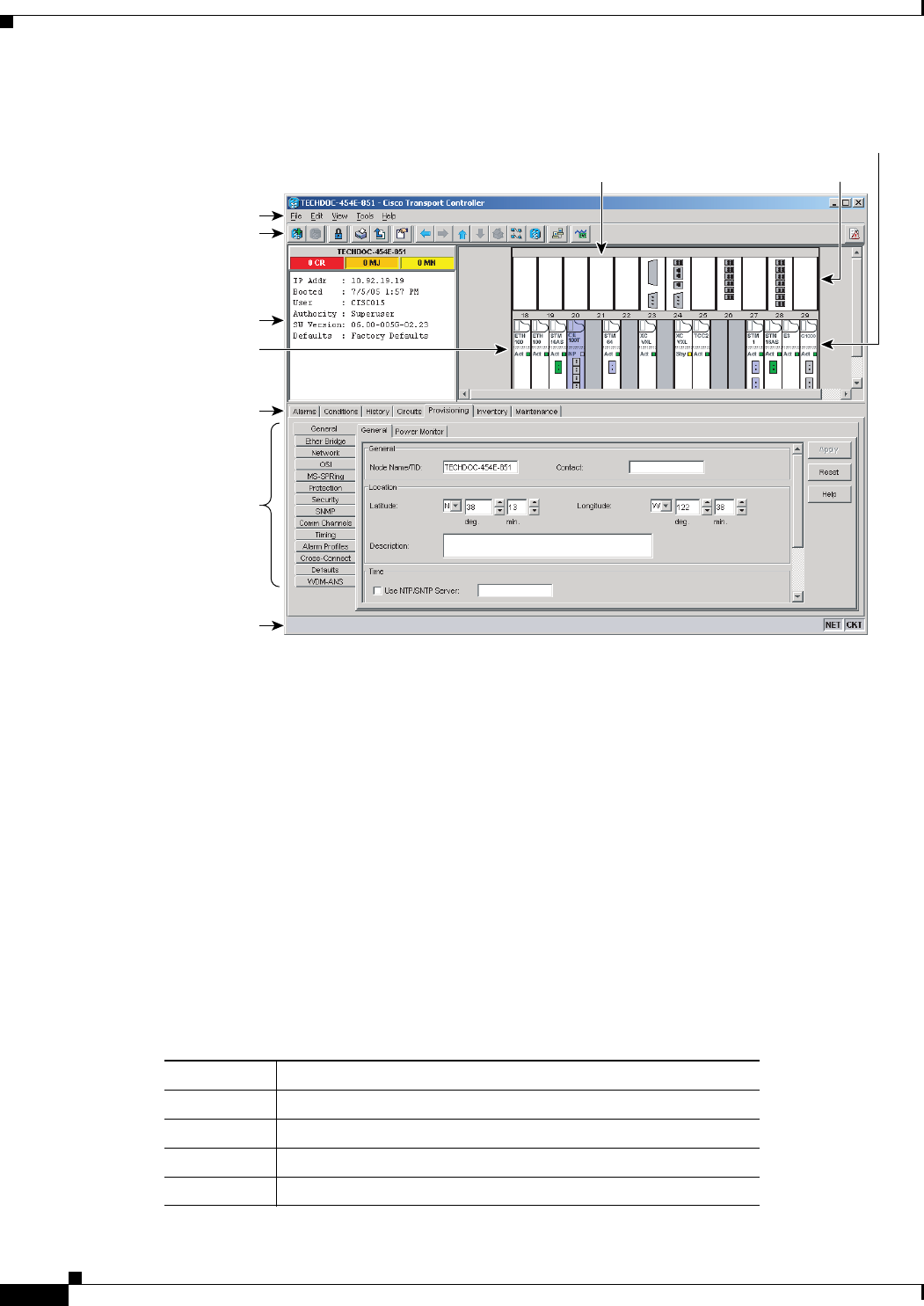Select the TCC2 card in slot 25
924x1306 pixels.
pyautogui.click(x=701, y=354)
